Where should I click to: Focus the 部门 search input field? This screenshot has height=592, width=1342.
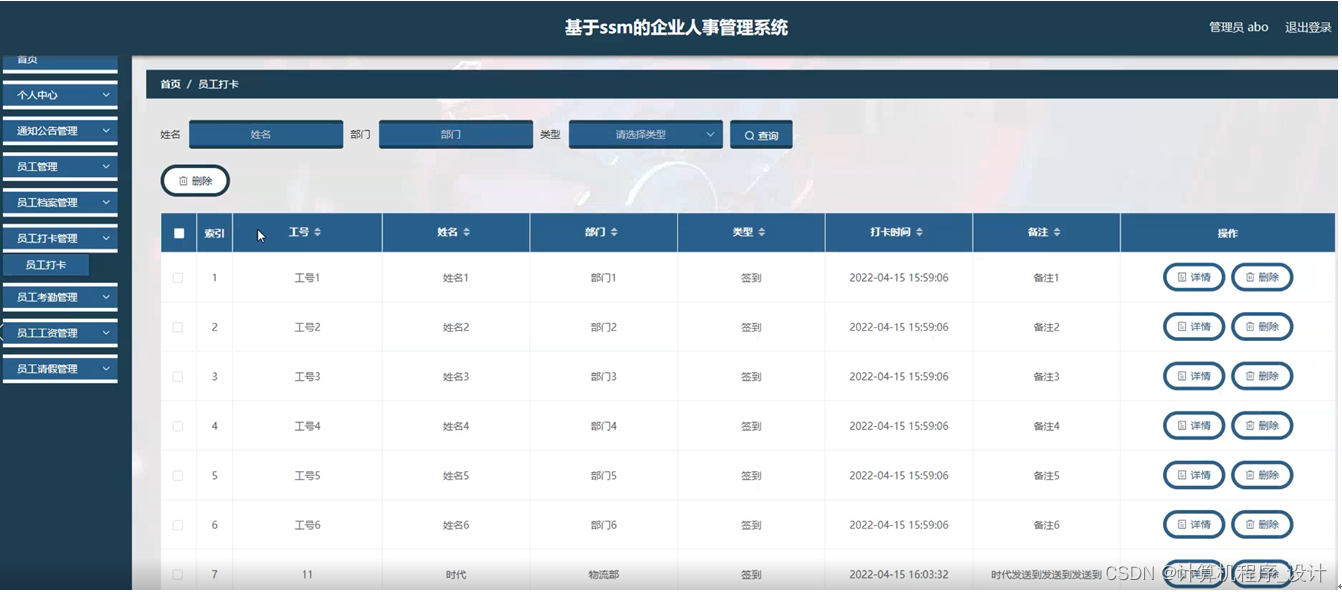point(456,134)
